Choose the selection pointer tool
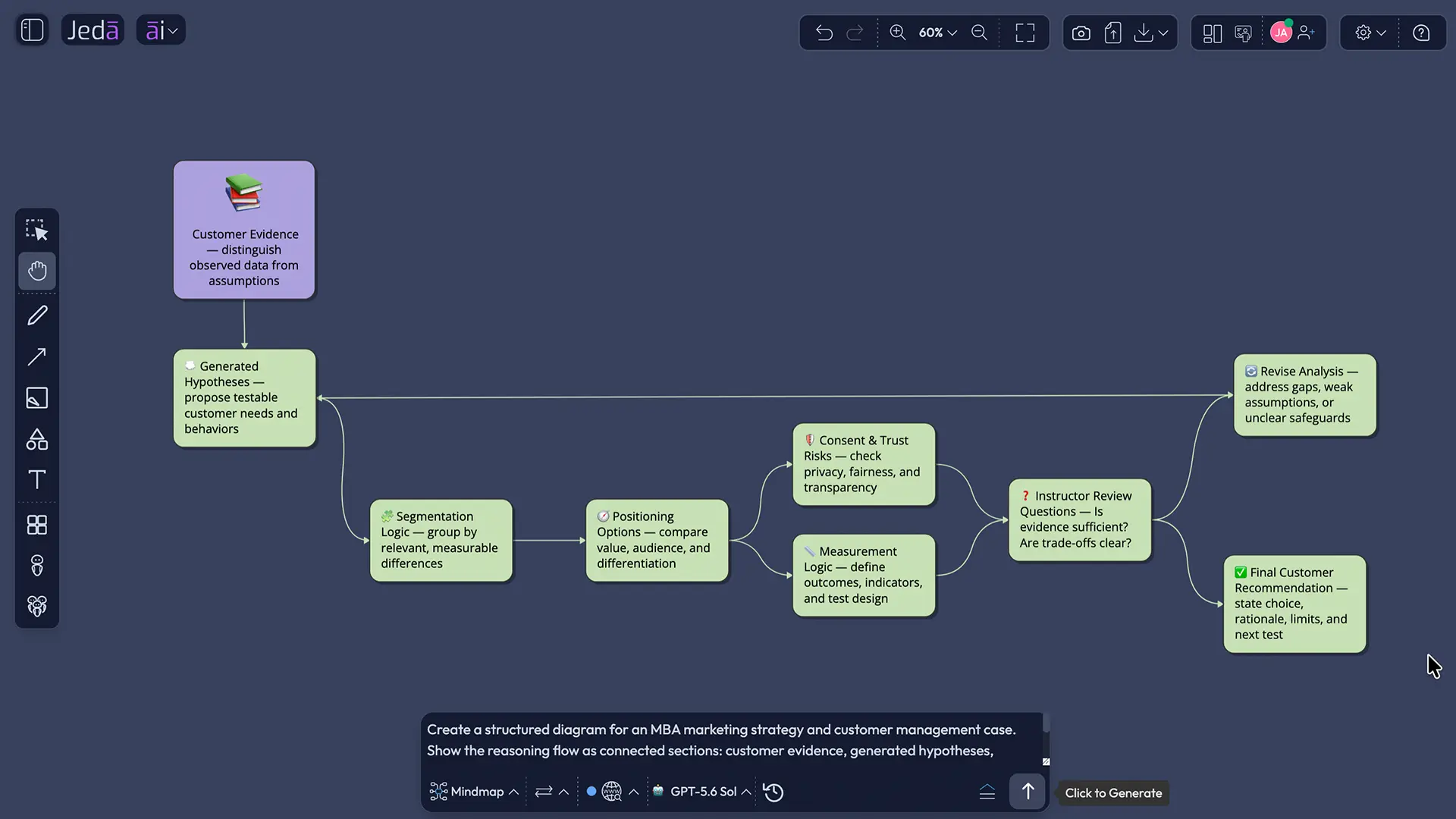 (x=37, y=230)
